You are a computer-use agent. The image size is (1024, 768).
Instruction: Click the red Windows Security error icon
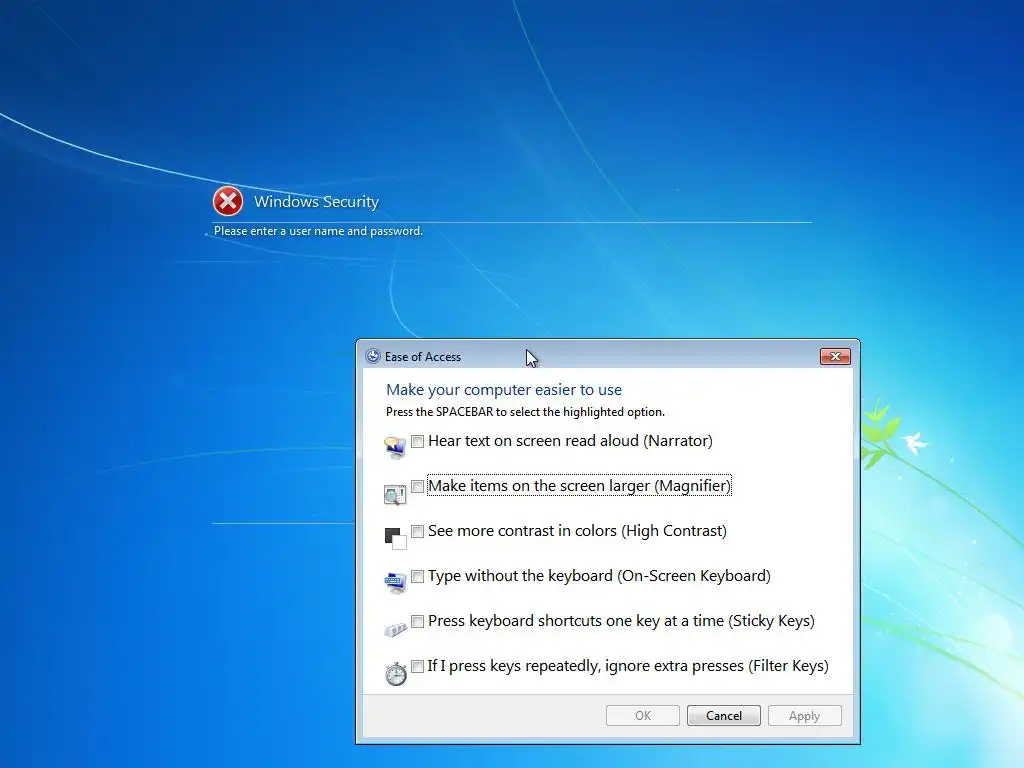coord(228,201)
